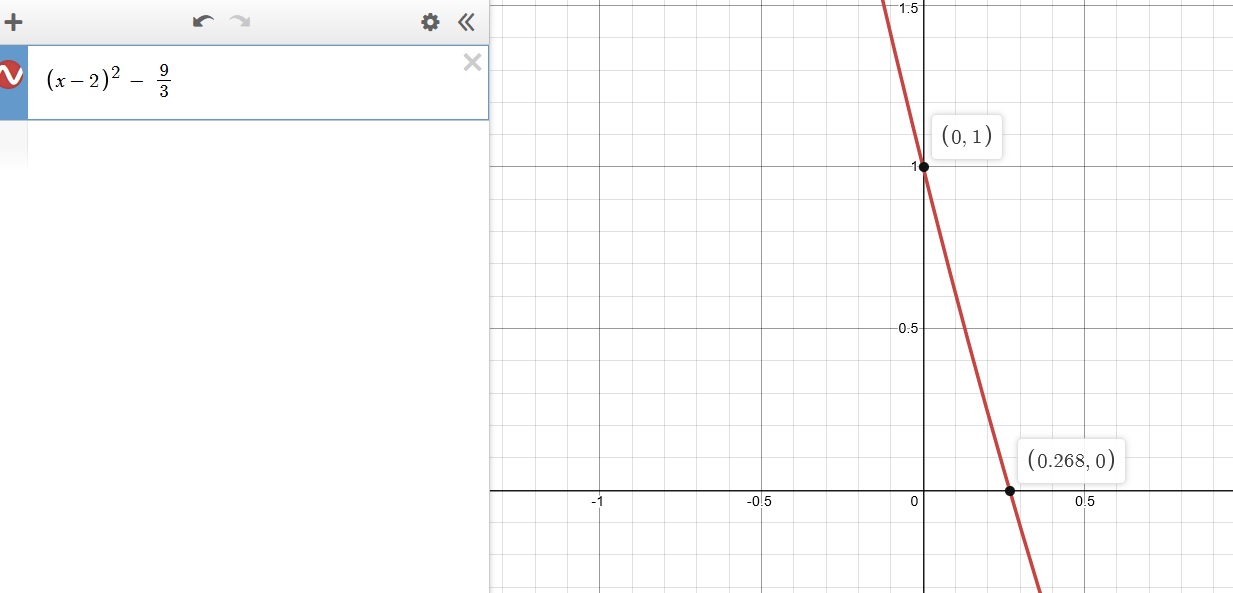Click the y-axis tick label 1.5
The image size is (1233, 593).
tap(909, 8)
